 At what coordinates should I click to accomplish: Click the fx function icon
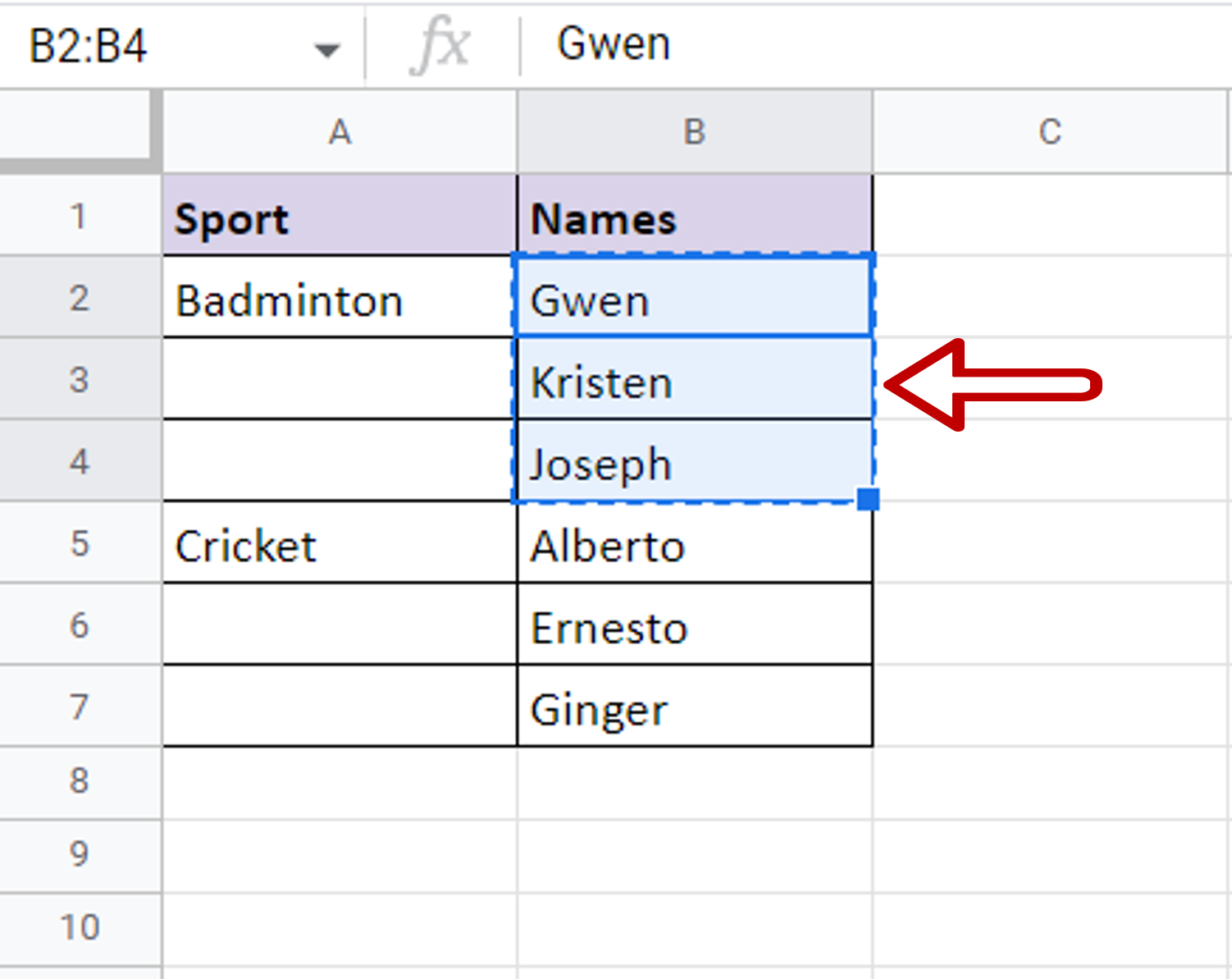441,46
